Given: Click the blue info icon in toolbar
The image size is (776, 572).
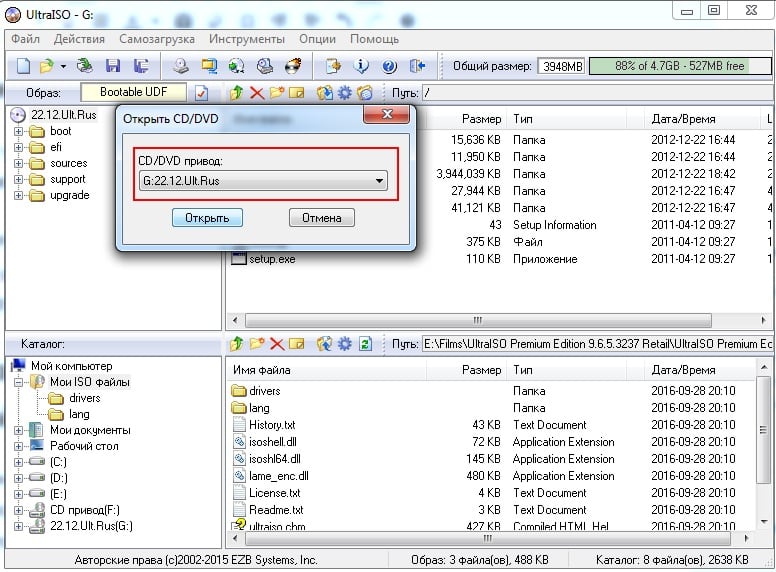Looking at the screenshot, I should click(x=361, y=66).
